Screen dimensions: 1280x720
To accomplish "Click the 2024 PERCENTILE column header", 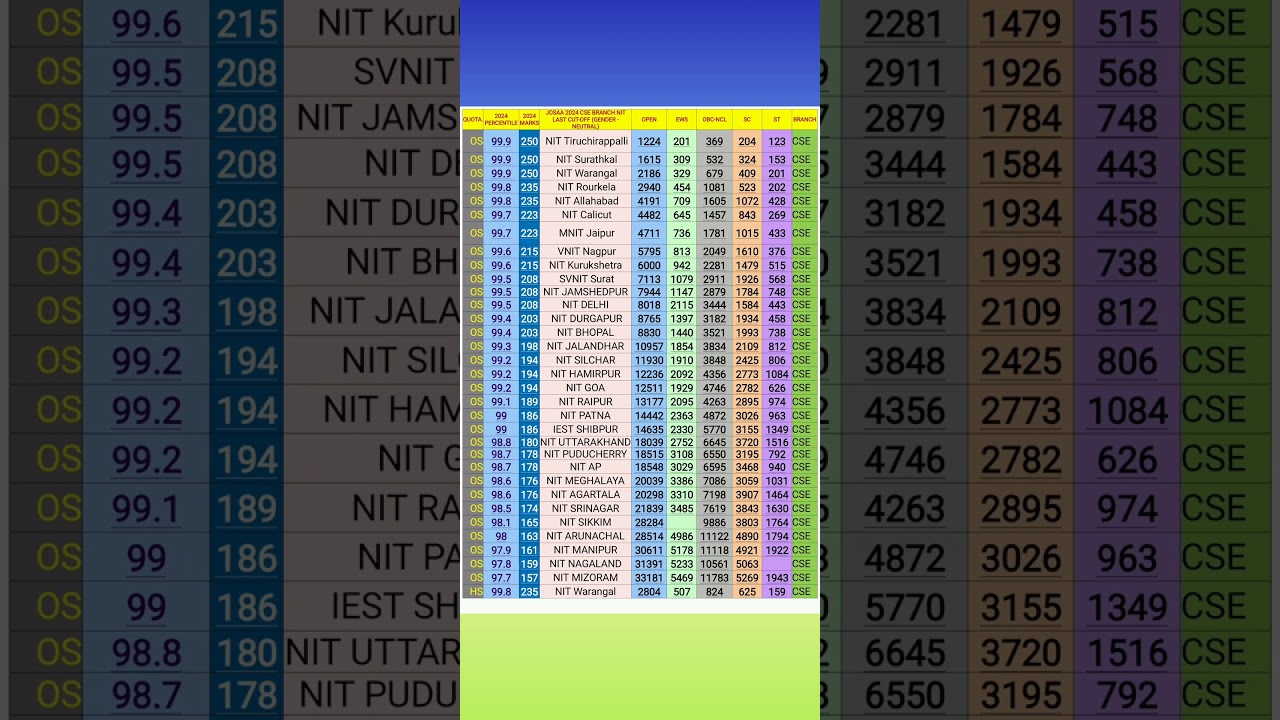I will point(501,119).
